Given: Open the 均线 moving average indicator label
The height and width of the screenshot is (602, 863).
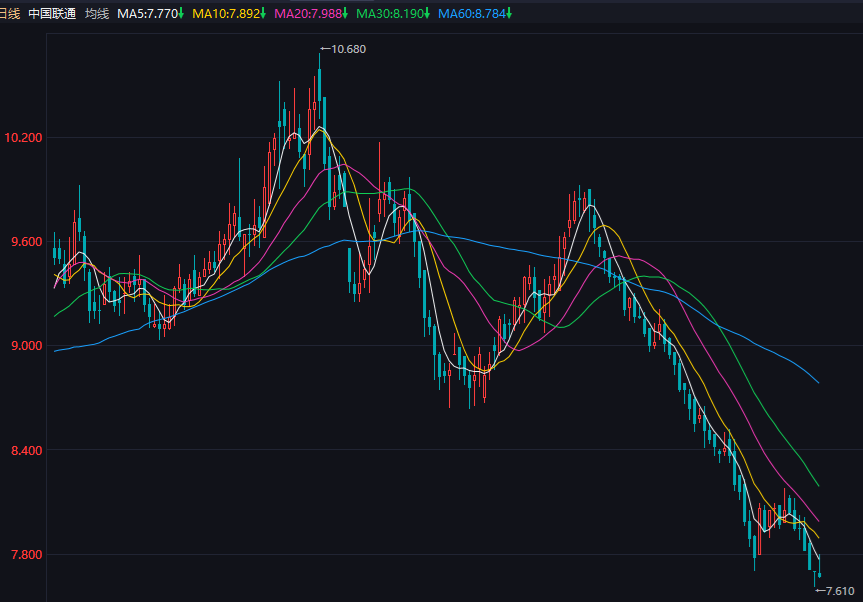Looking at the screenshot, I should click(97, 13).
